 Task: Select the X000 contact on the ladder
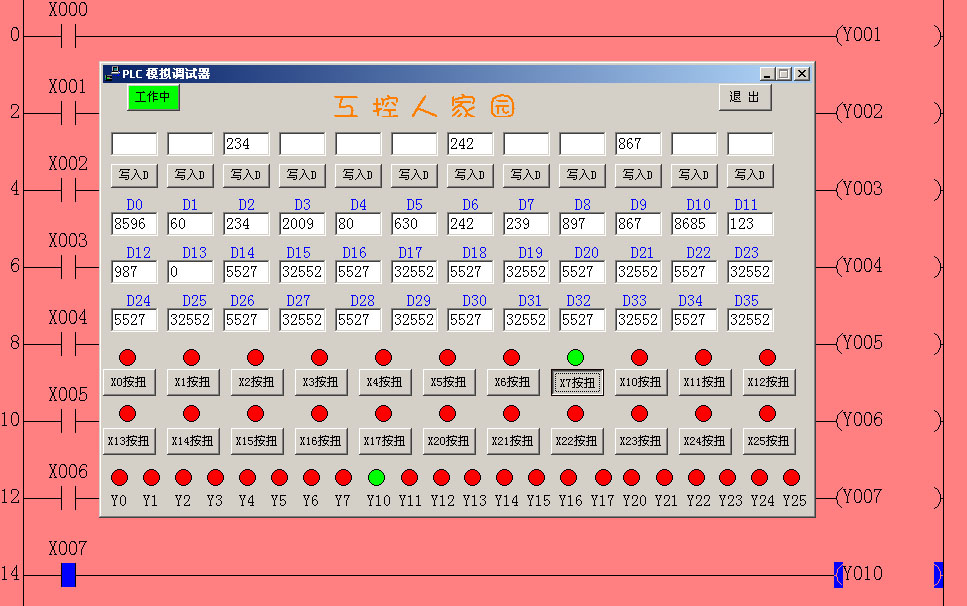tap(69, 36)
